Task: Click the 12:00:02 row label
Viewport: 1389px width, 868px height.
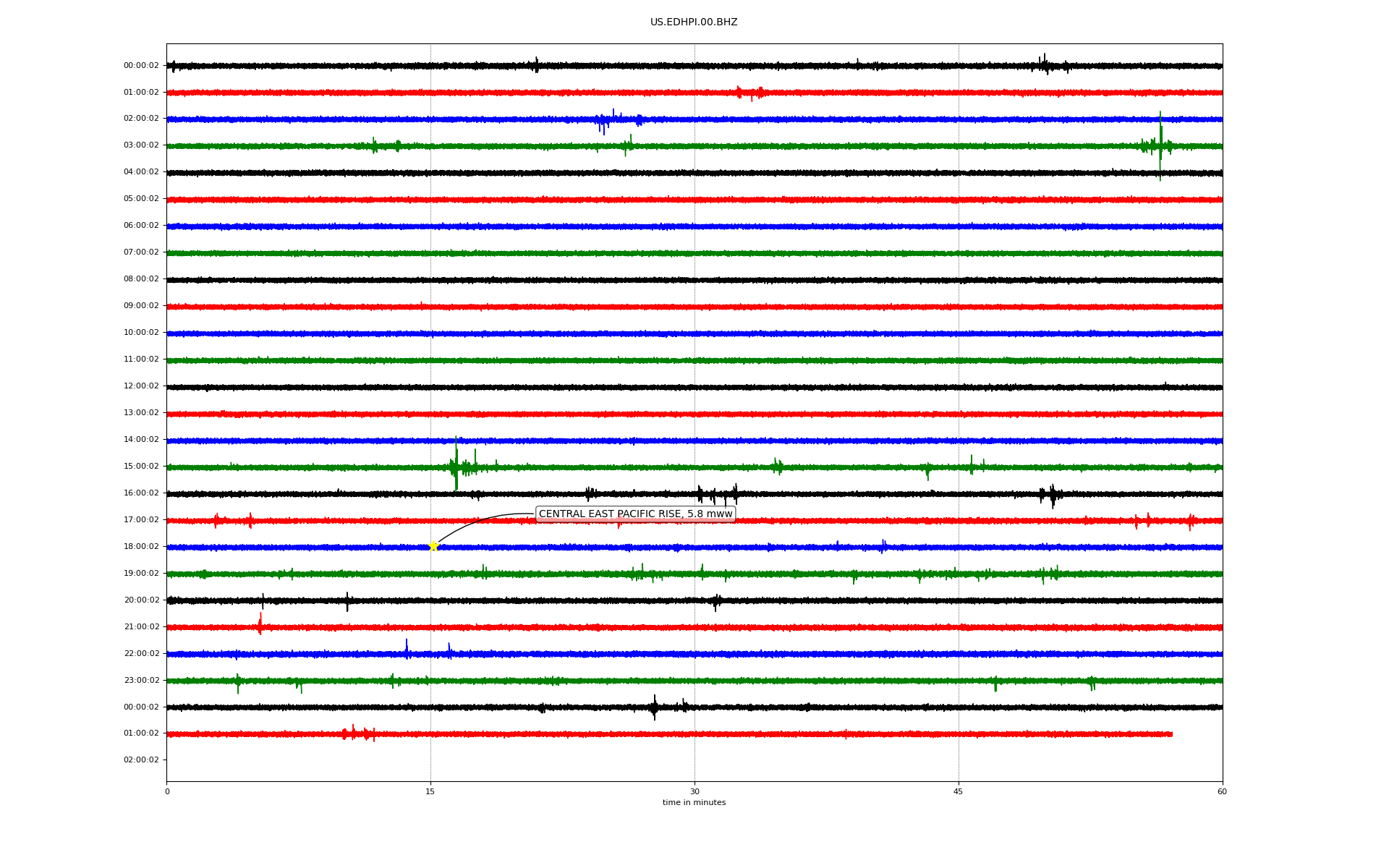Action: click(141, 386)
